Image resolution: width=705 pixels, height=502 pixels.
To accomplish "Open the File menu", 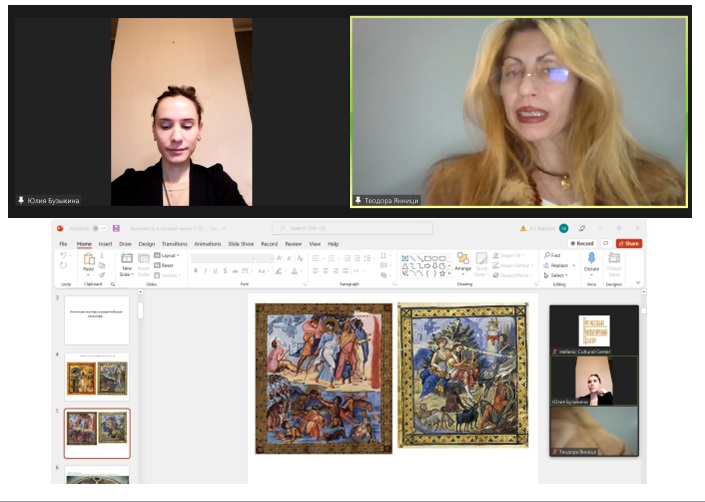I will coord(63,244).
